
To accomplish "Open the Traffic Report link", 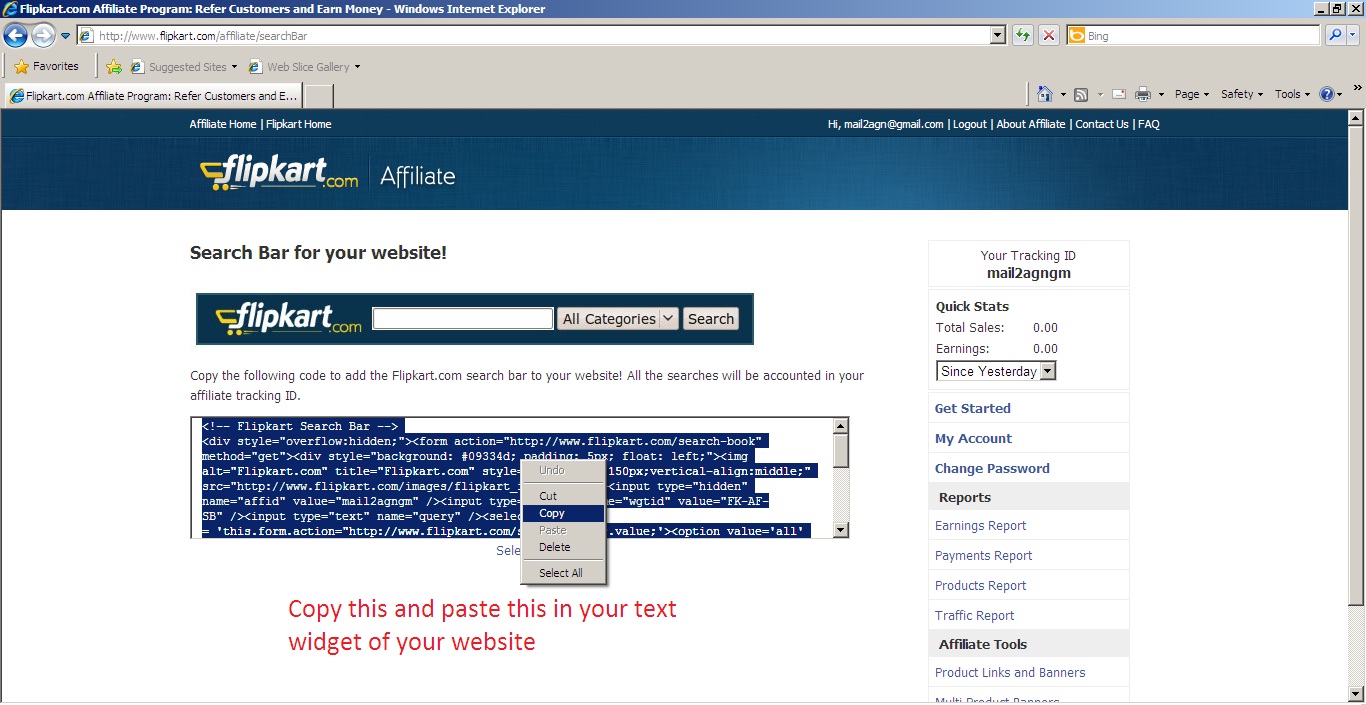I will [975, 616].
